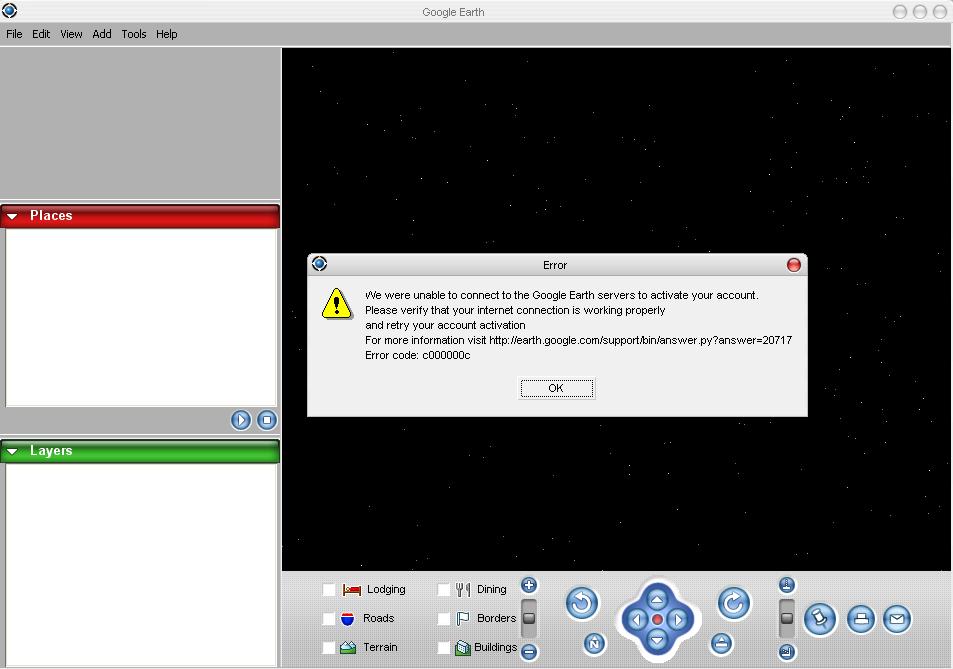Print the current view

tap(861, 619)
